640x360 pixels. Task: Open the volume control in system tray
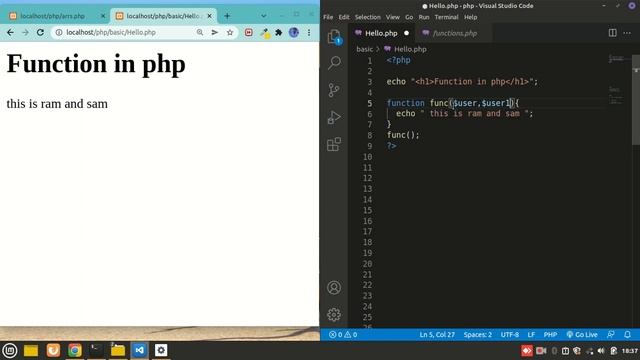tap(601, 351)
